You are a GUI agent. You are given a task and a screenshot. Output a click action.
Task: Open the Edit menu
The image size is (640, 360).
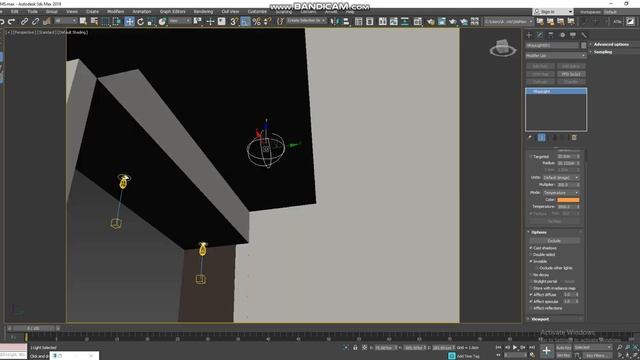[15, 11]
